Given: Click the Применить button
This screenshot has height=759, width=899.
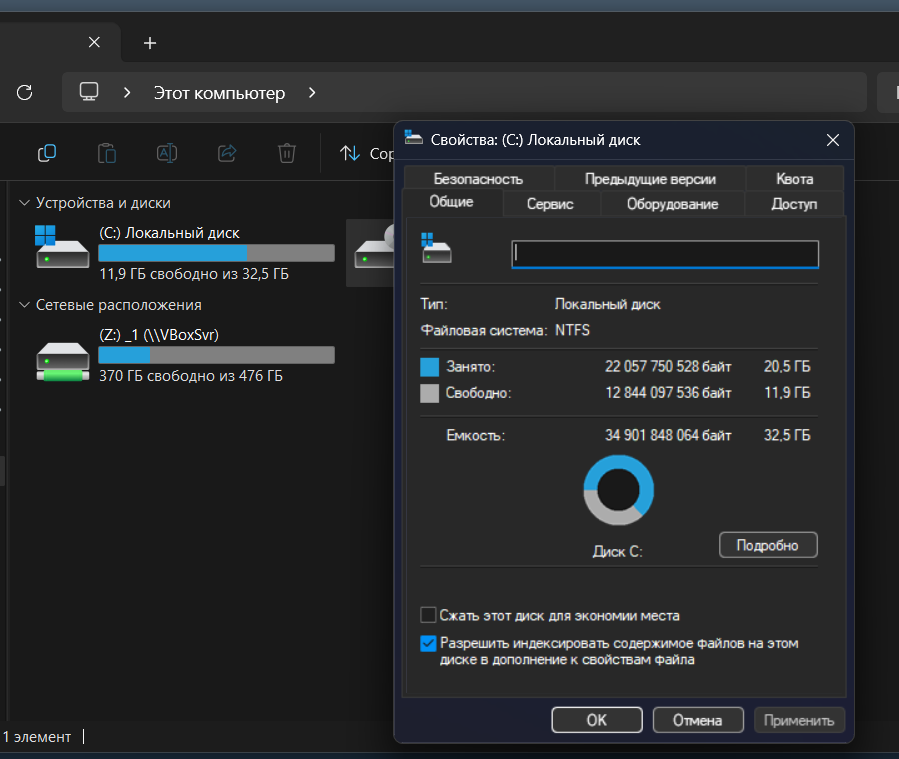Looking at the screenshot, I should (x=799, y=720).
